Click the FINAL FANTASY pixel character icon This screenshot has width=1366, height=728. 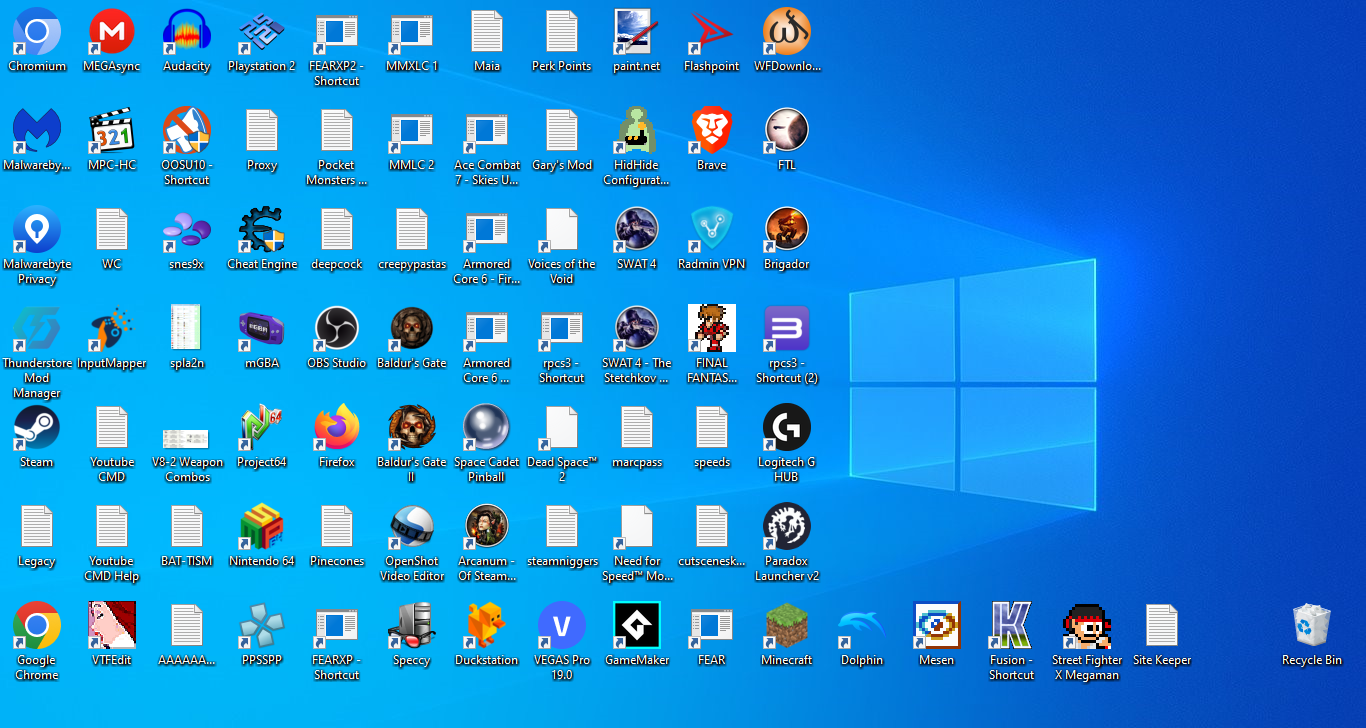(712, 329)
